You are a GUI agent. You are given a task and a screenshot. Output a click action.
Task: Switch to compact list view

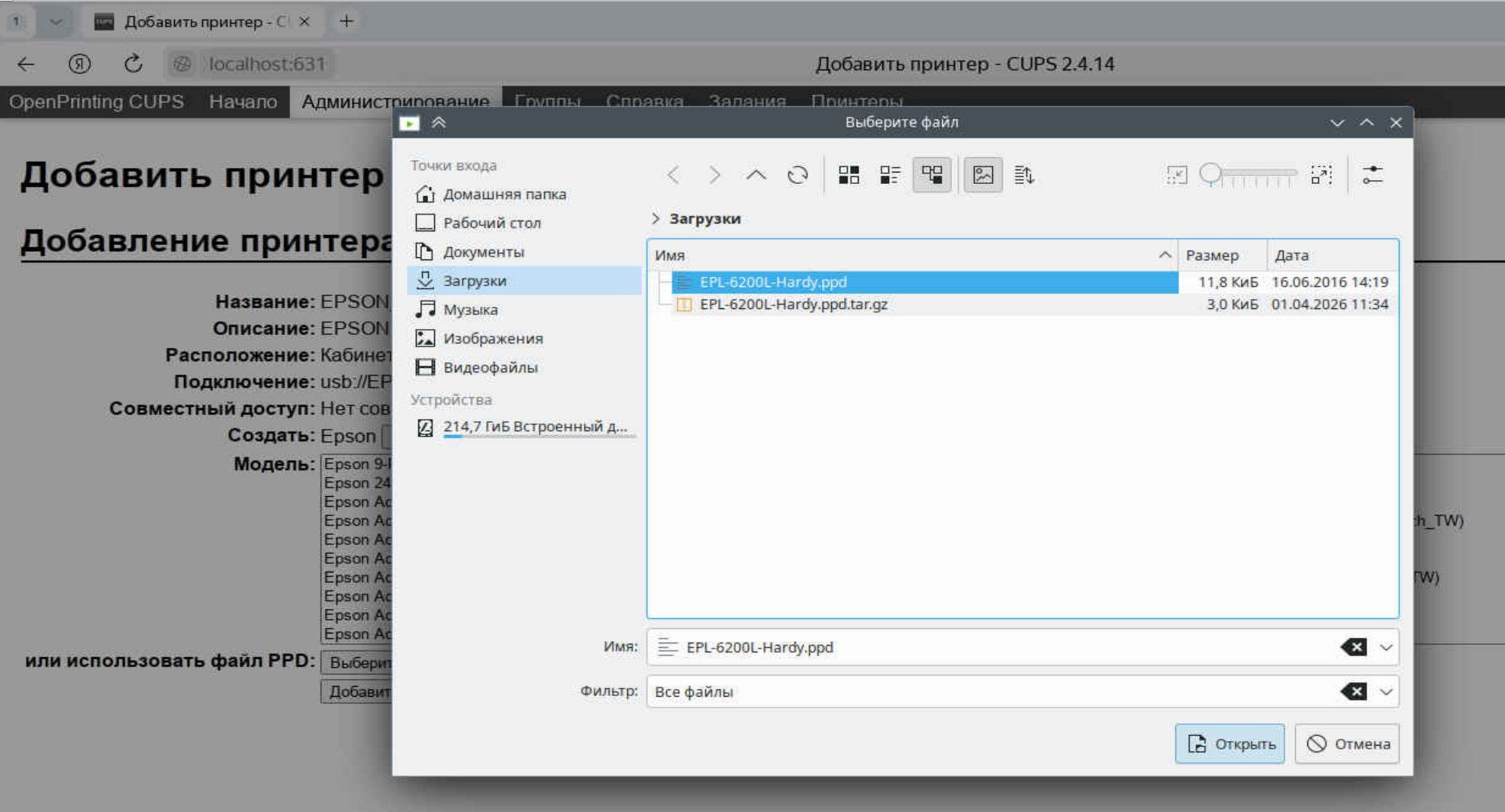tap(890, 175)
